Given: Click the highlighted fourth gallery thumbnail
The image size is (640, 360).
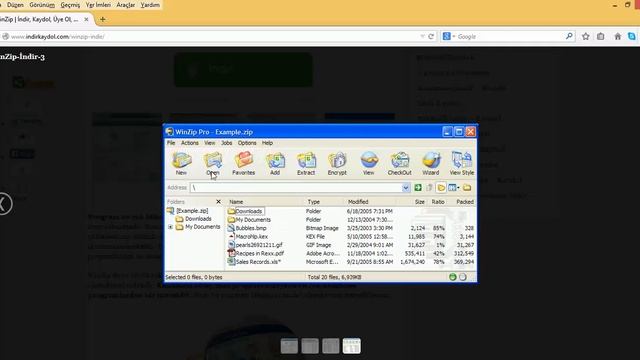Looking at the screenshot, I should [x=351, y=346].
